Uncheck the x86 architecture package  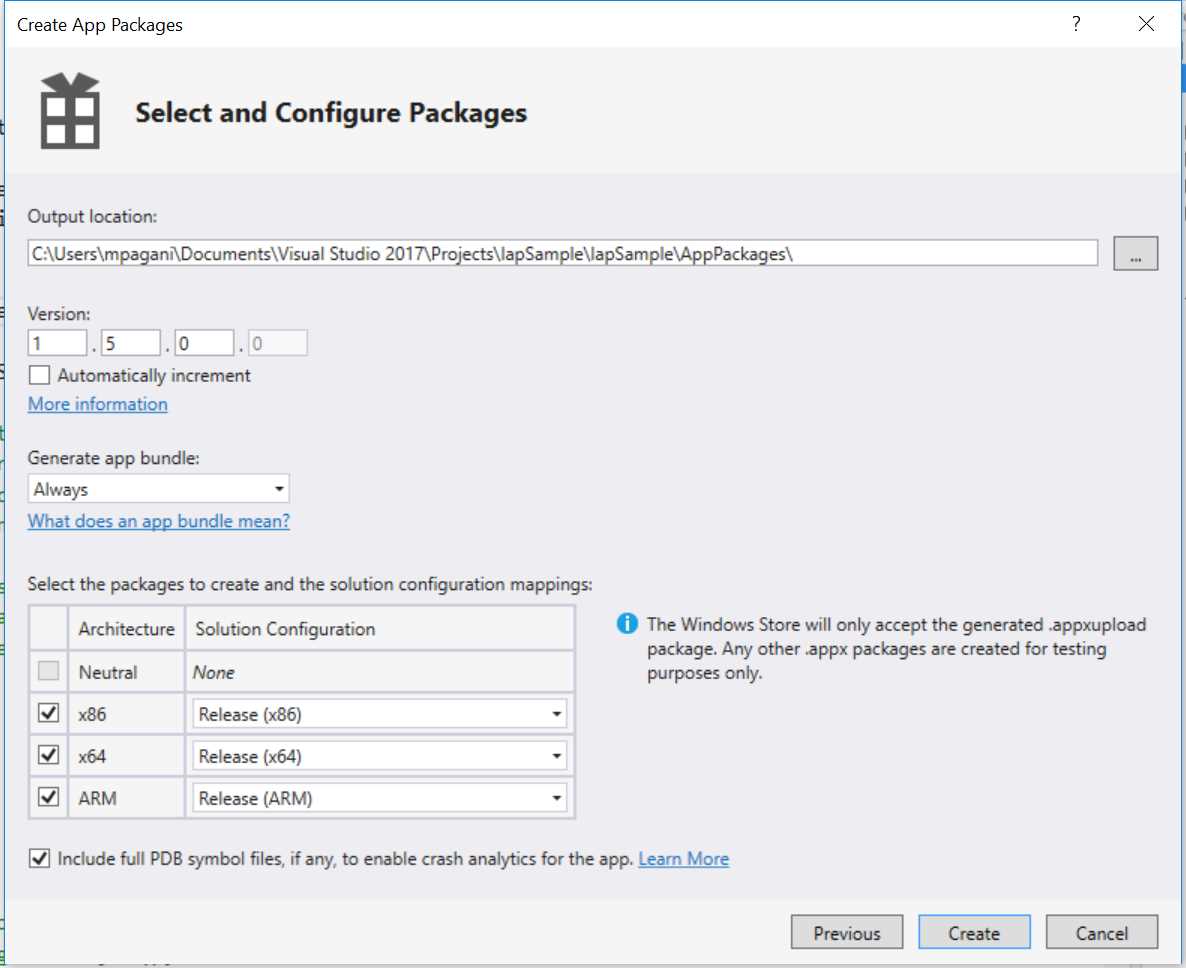(48, 713)
